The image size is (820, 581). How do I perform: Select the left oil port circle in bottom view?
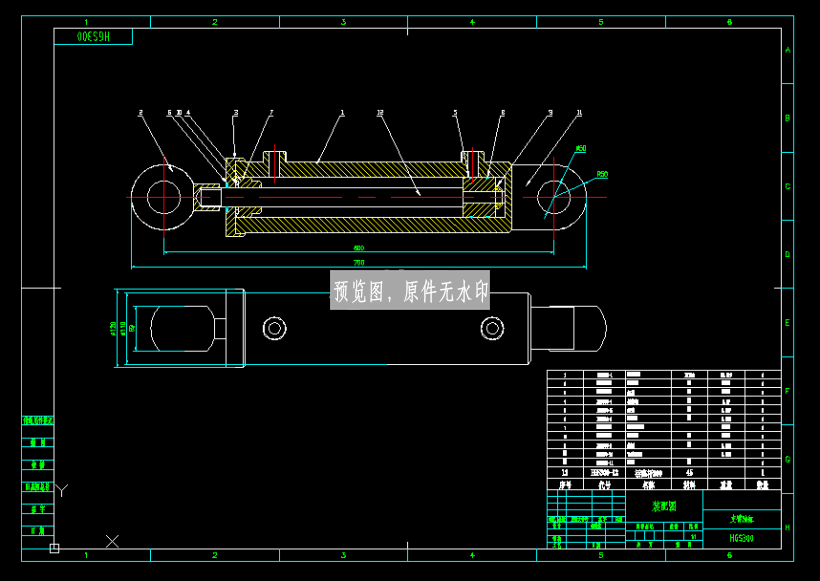coord(275,328)
